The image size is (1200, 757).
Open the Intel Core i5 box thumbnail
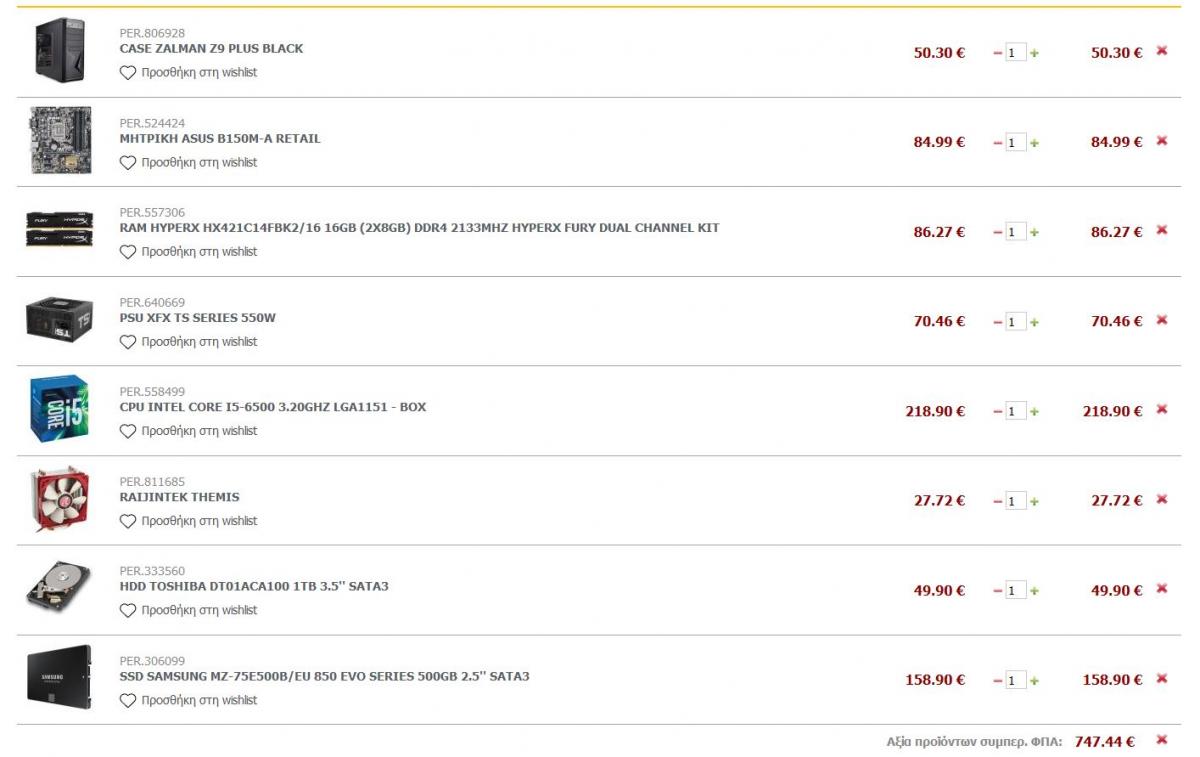(x=59, y=409)
